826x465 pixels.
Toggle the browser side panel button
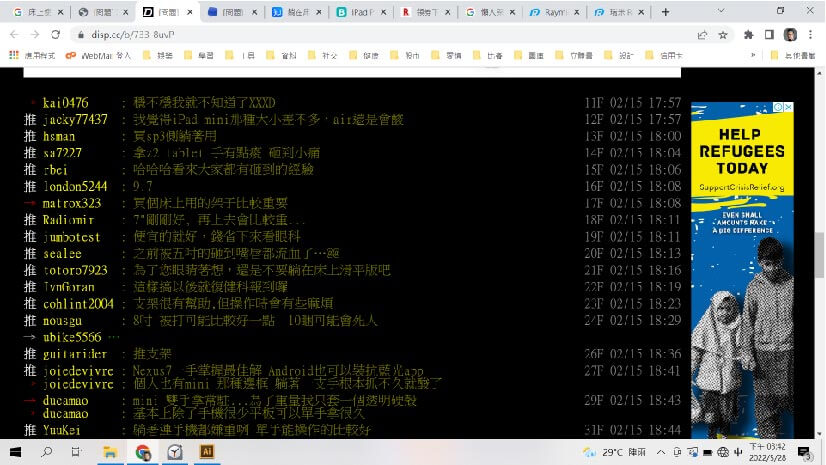pyautogui.click(x=768, y=34)
